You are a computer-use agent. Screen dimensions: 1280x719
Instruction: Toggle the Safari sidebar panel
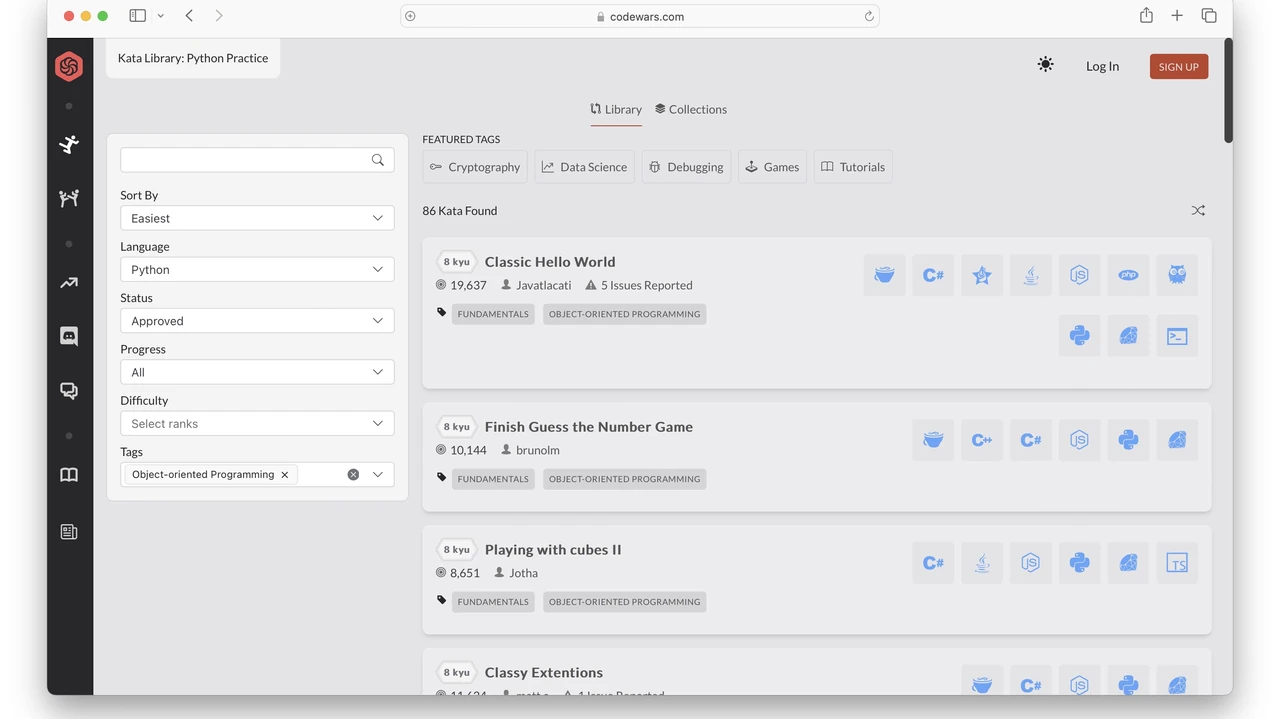138,16
